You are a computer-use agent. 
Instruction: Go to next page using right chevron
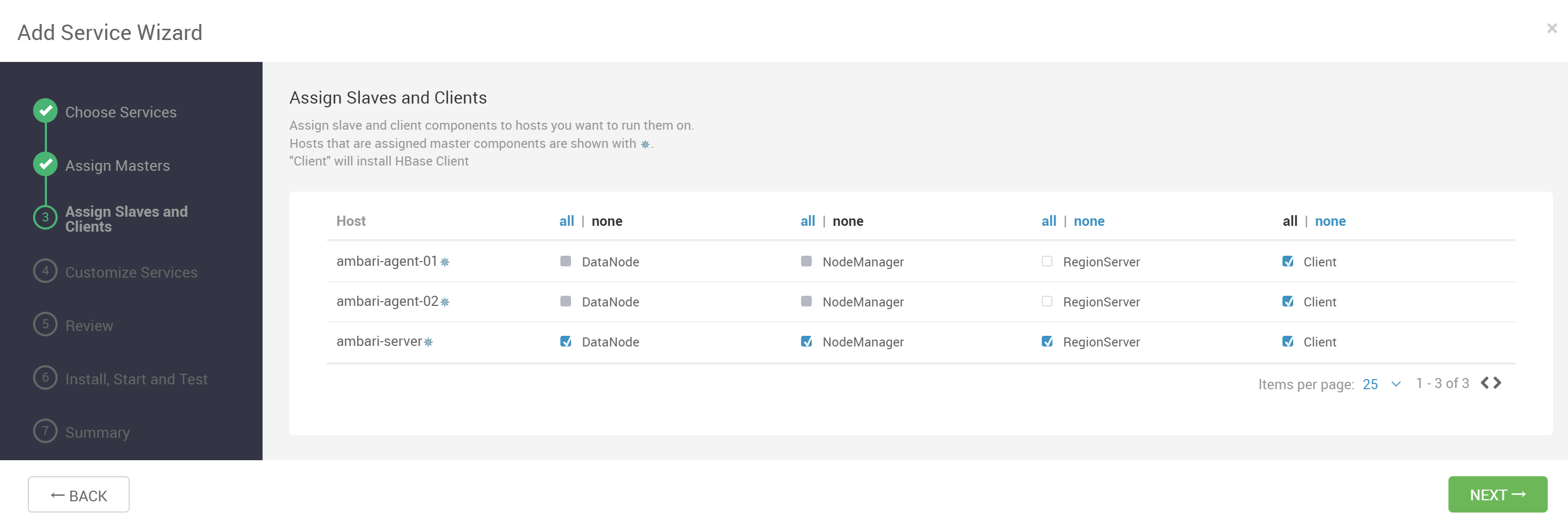1498,383
